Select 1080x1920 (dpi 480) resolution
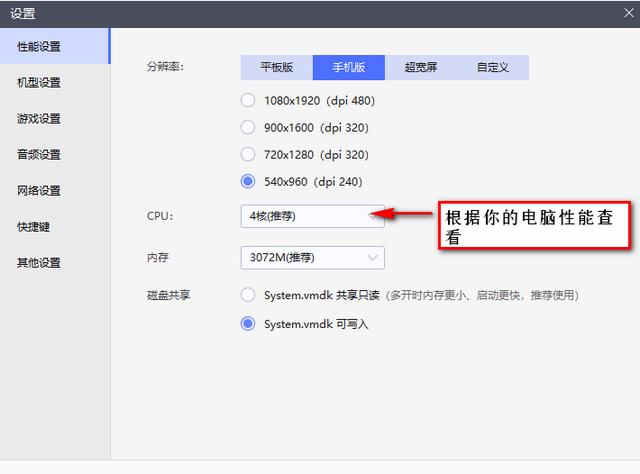Screen dimensions: 640x474 [x=249, y=101]
